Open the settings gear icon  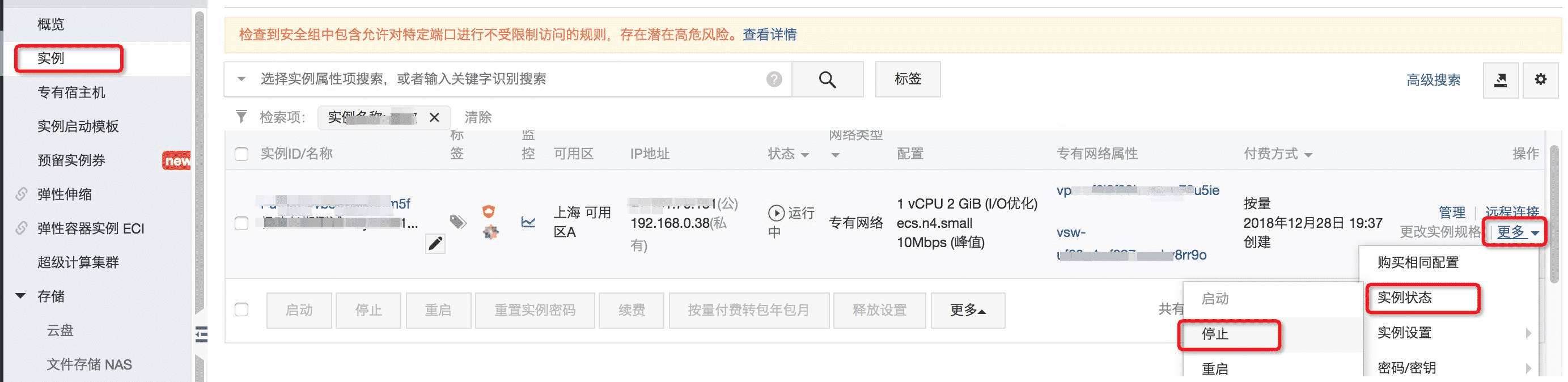[1540, 80]
